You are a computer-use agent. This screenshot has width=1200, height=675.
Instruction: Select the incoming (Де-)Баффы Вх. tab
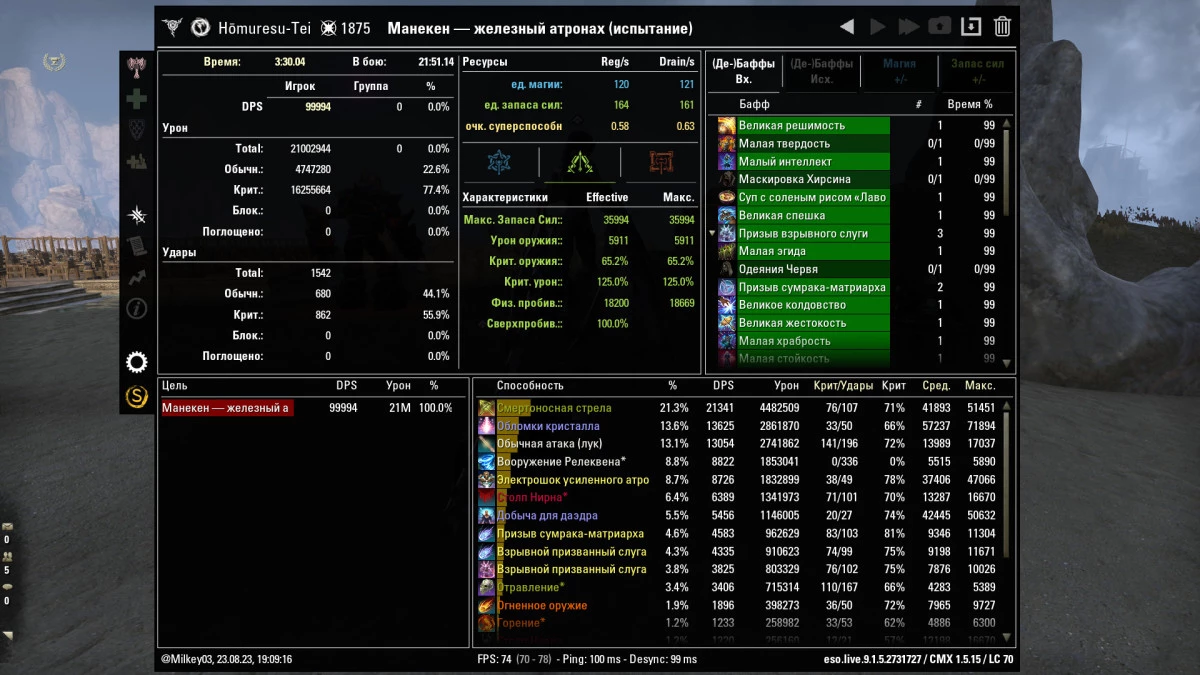pos(743,71)
